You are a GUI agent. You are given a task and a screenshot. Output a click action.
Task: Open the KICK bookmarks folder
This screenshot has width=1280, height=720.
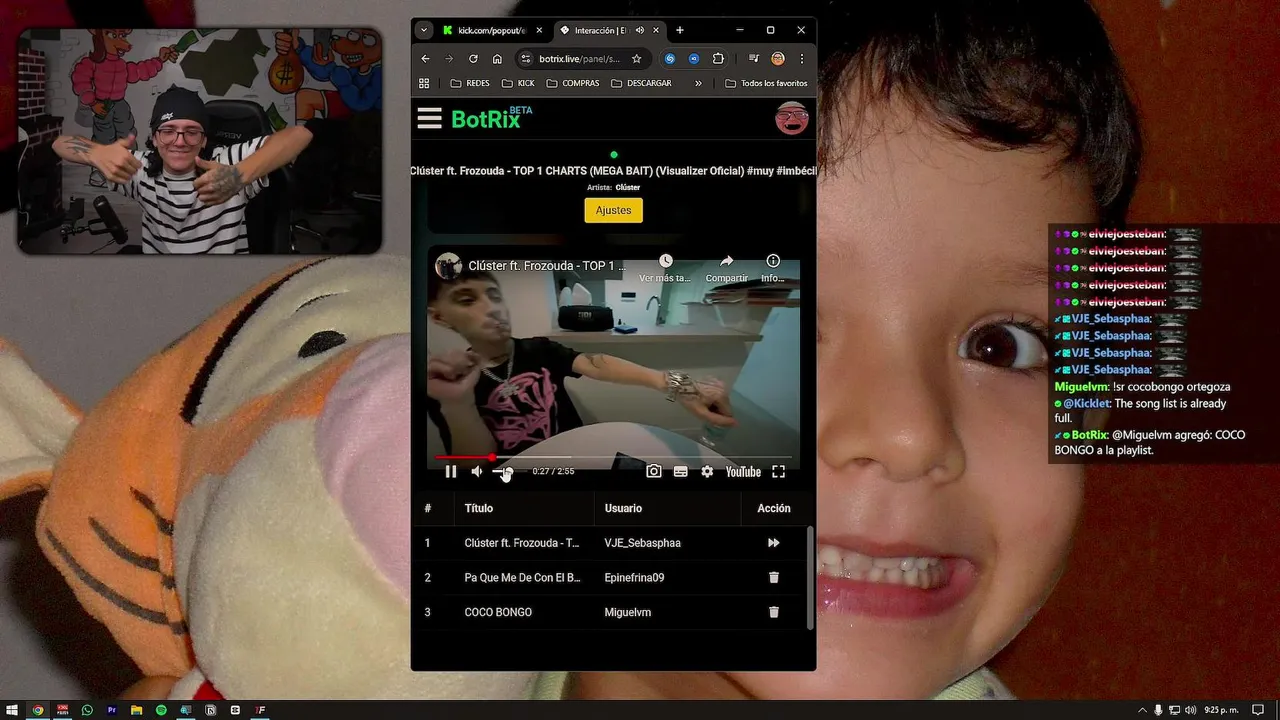click(518, 83)
